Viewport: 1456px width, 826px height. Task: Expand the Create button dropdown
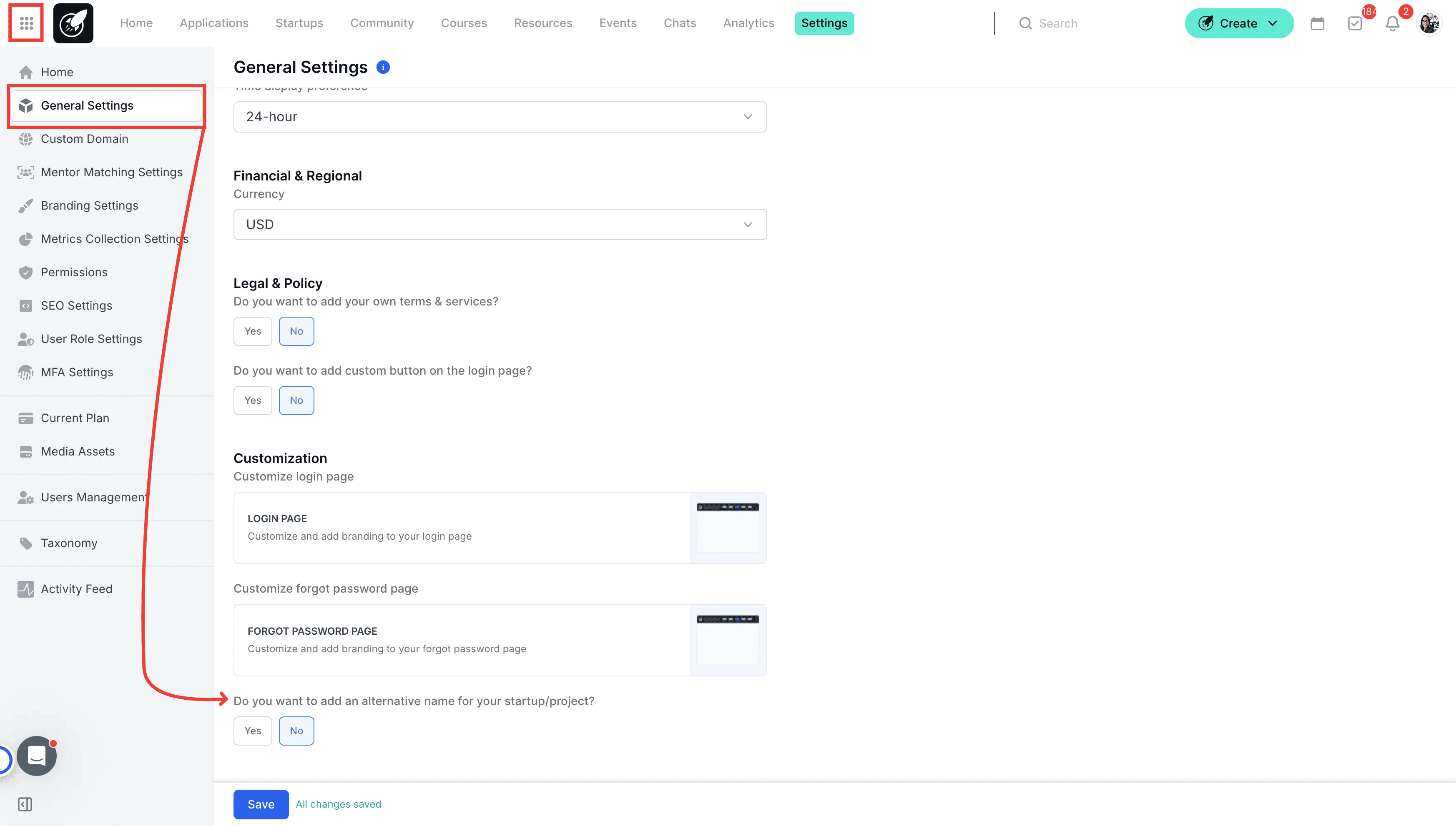1239,23
